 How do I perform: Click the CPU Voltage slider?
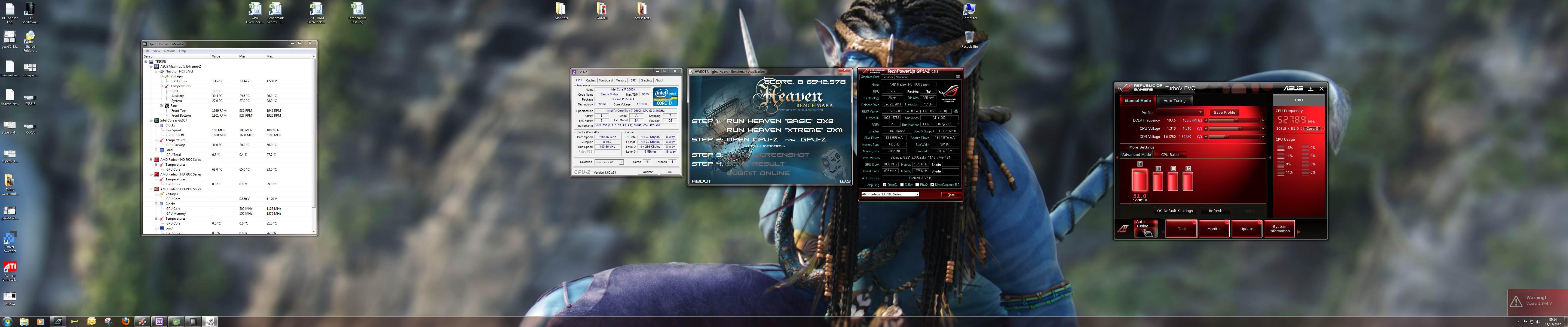click(1235, 129)
